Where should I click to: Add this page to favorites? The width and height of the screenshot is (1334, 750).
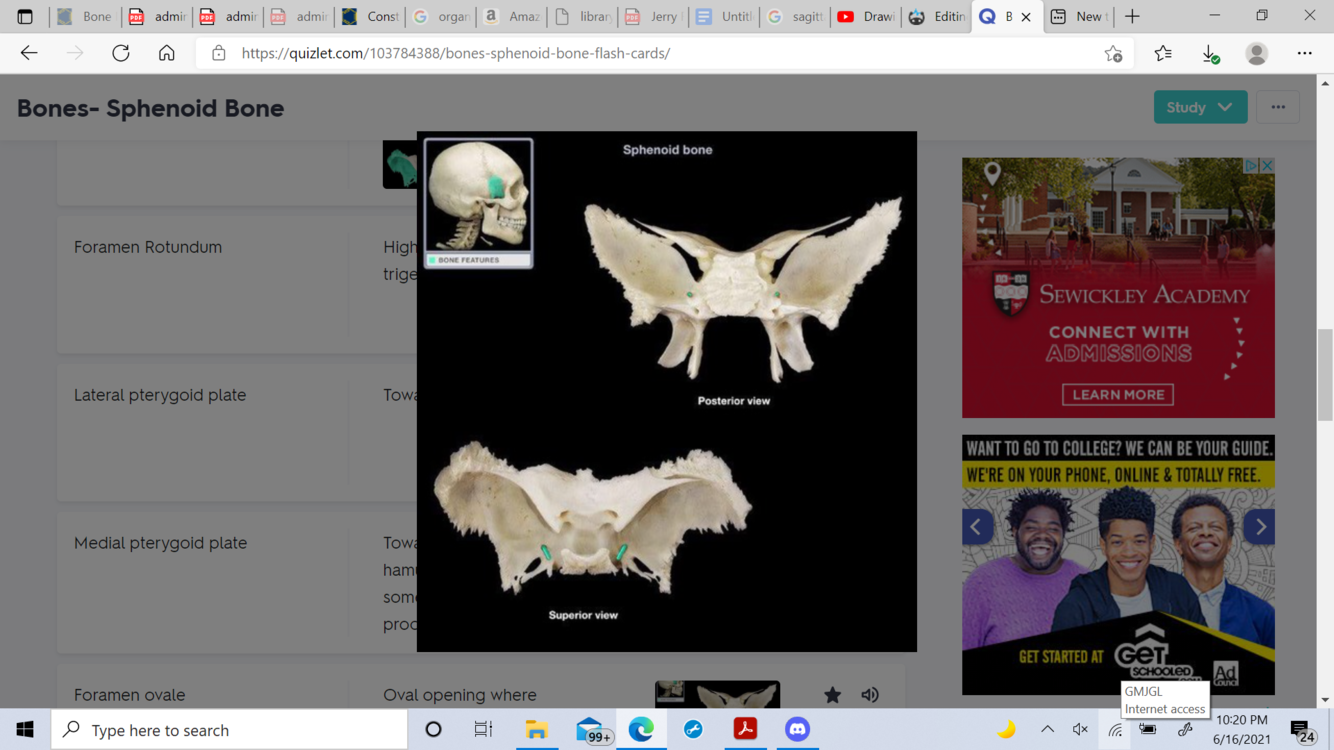point(1113,54)
